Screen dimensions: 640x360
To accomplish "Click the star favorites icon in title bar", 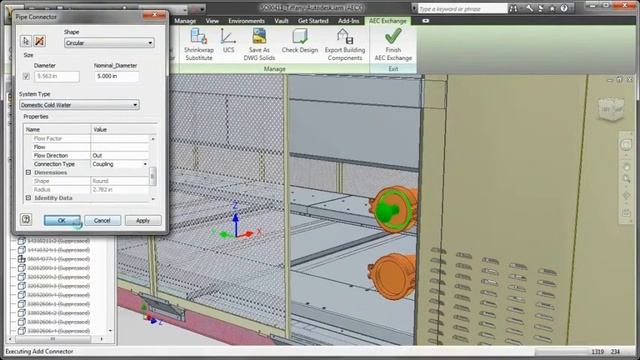I will click(x=552, y=8).
